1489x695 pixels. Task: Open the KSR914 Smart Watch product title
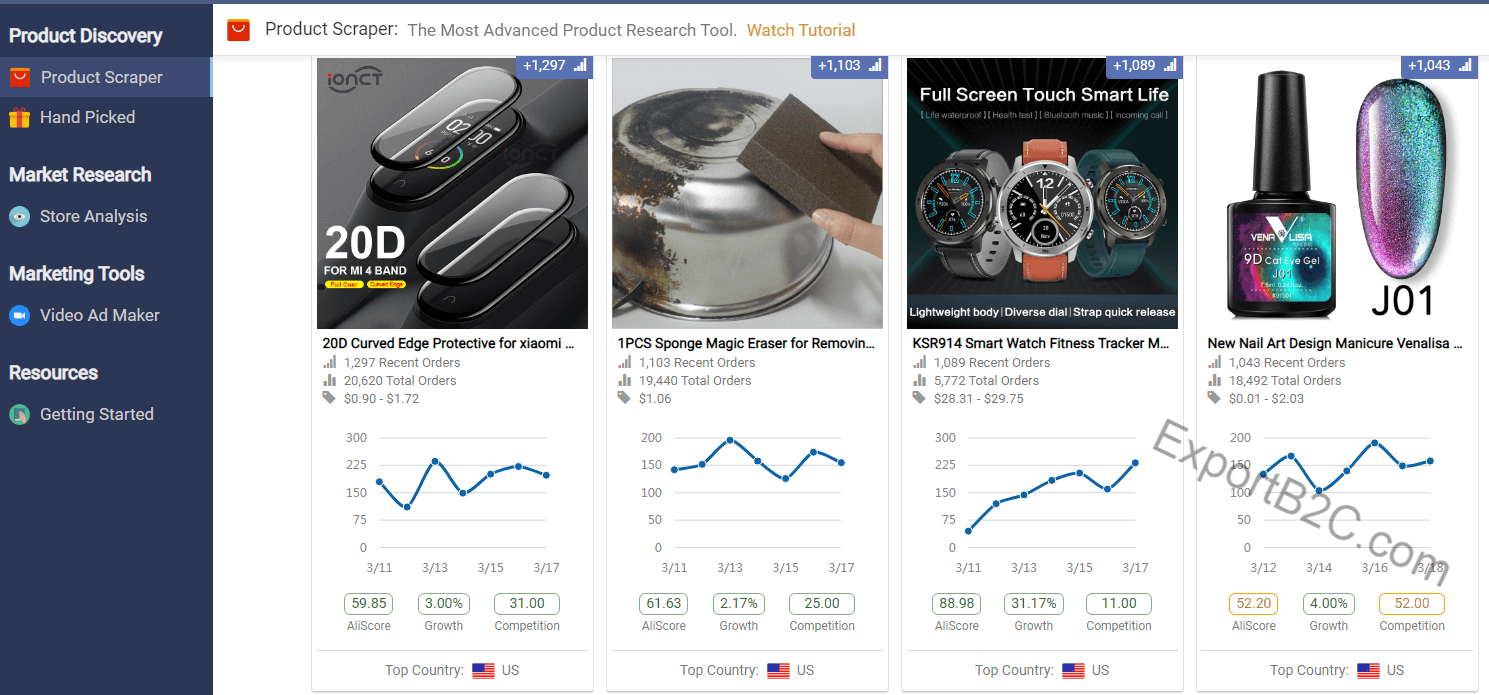[1041, 343]
